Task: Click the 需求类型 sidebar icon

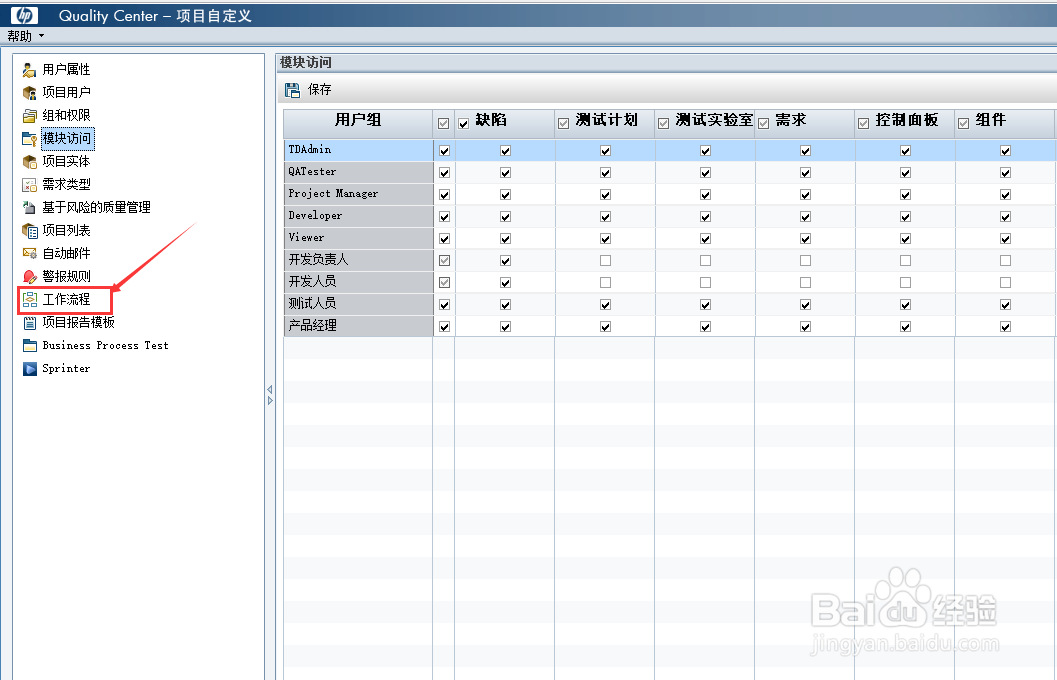Action: 30,185
